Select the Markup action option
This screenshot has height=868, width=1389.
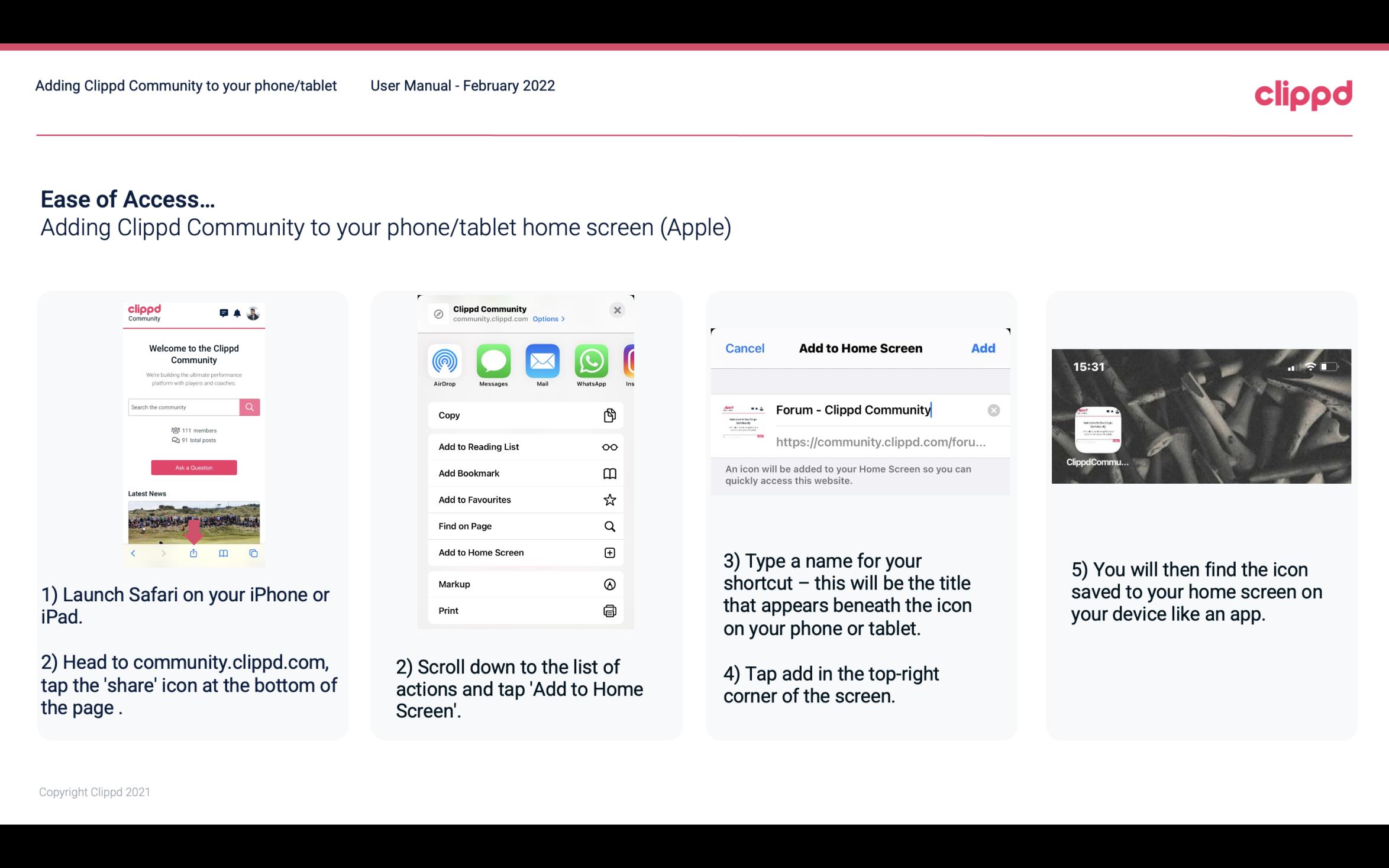tap(525, 584)
